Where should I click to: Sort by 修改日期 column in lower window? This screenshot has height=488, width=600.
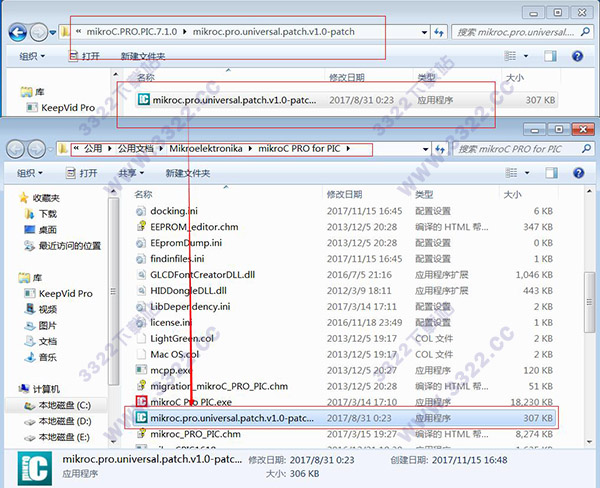(x=344, y=194)
